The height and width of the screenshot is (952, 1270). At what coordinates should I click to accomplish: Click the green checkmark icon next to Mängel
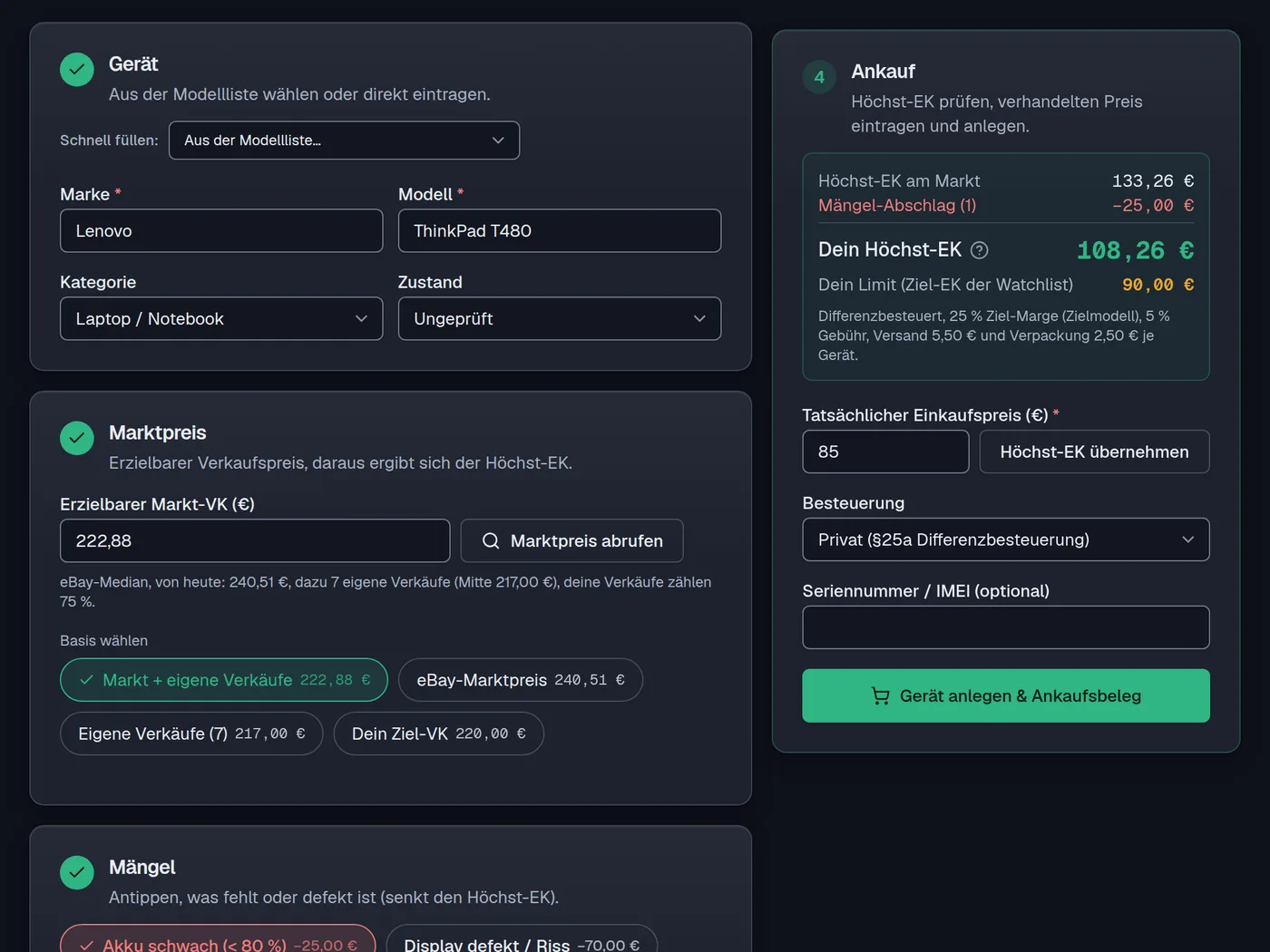77,872
